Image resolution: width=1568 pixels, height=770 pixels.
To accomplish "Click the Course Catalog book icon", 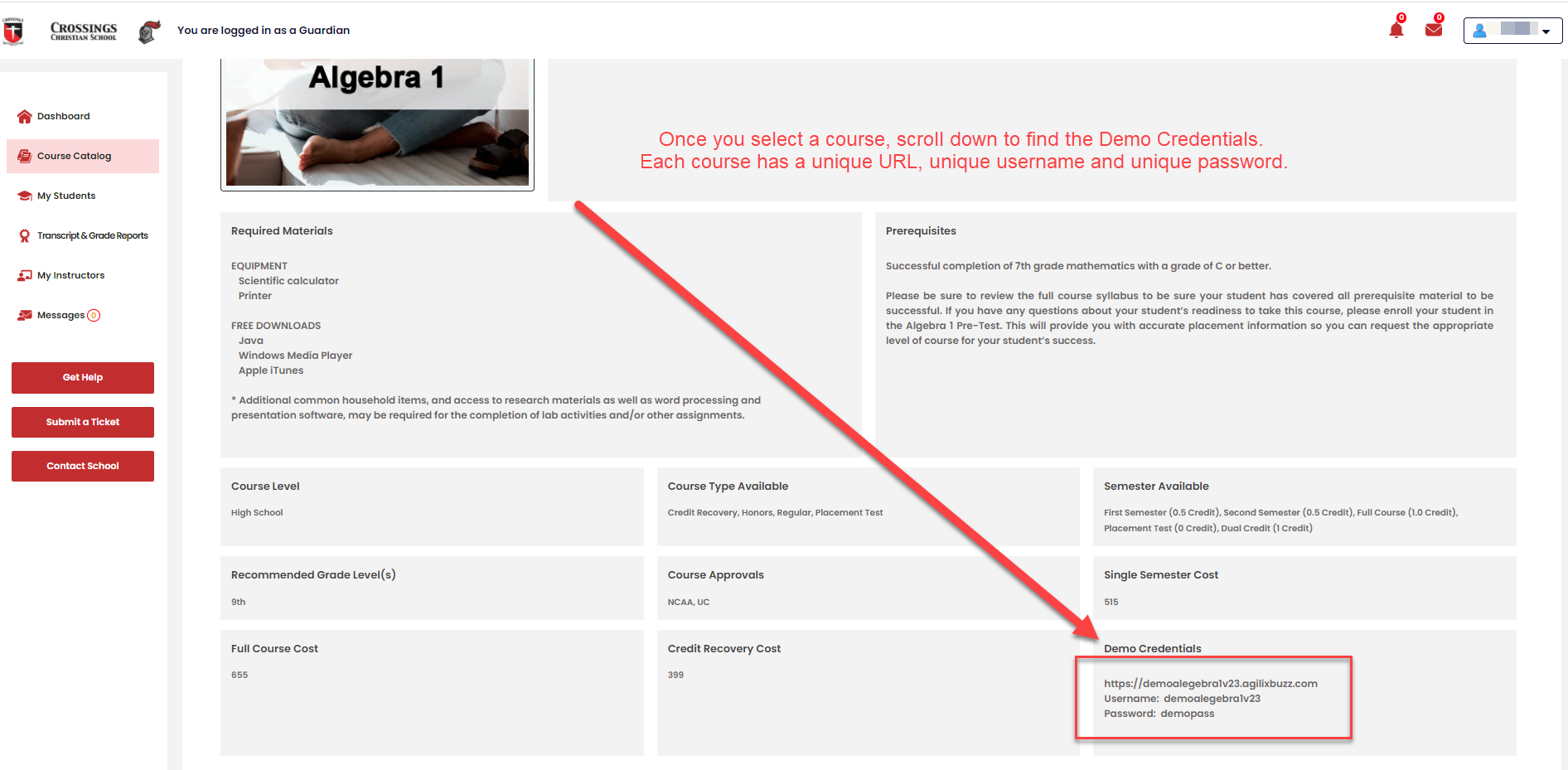I will pyautogui.click(x=25, y=156).
